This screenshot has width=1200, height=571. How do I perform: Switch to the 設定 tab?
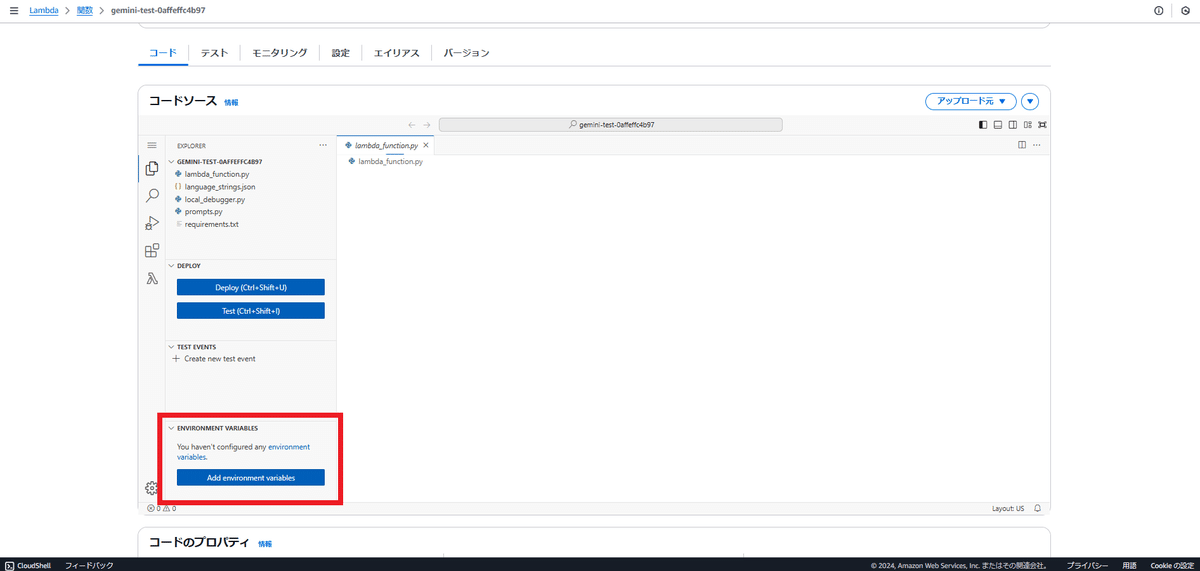[341, 52]
